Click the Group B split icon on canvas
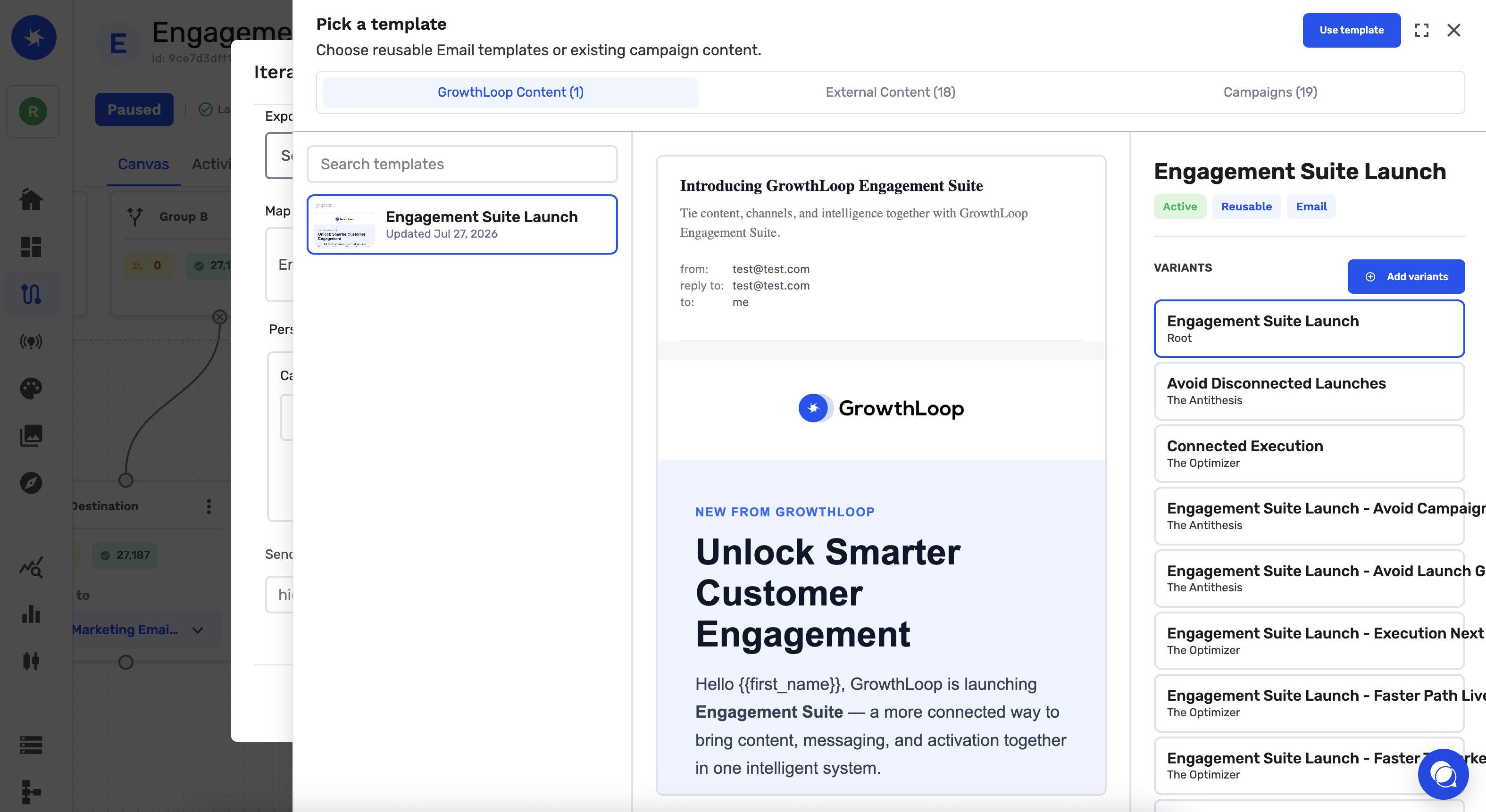1486x812 pixels. pyautogui.click(x=134, y=216)
